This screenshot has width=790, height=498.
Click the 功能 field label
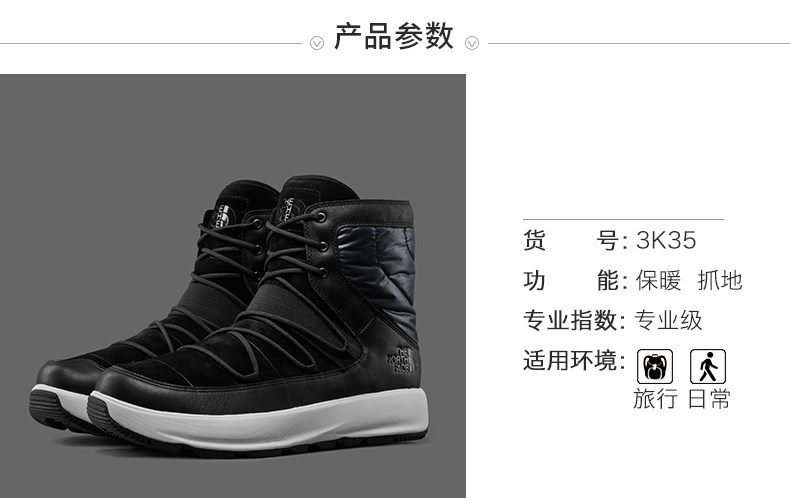coord(575,280)
